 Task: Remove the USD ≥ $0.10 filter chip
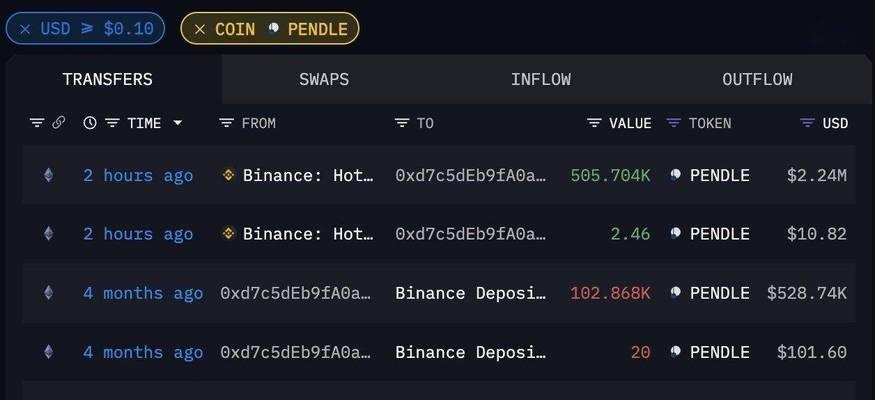coord(25,29)
